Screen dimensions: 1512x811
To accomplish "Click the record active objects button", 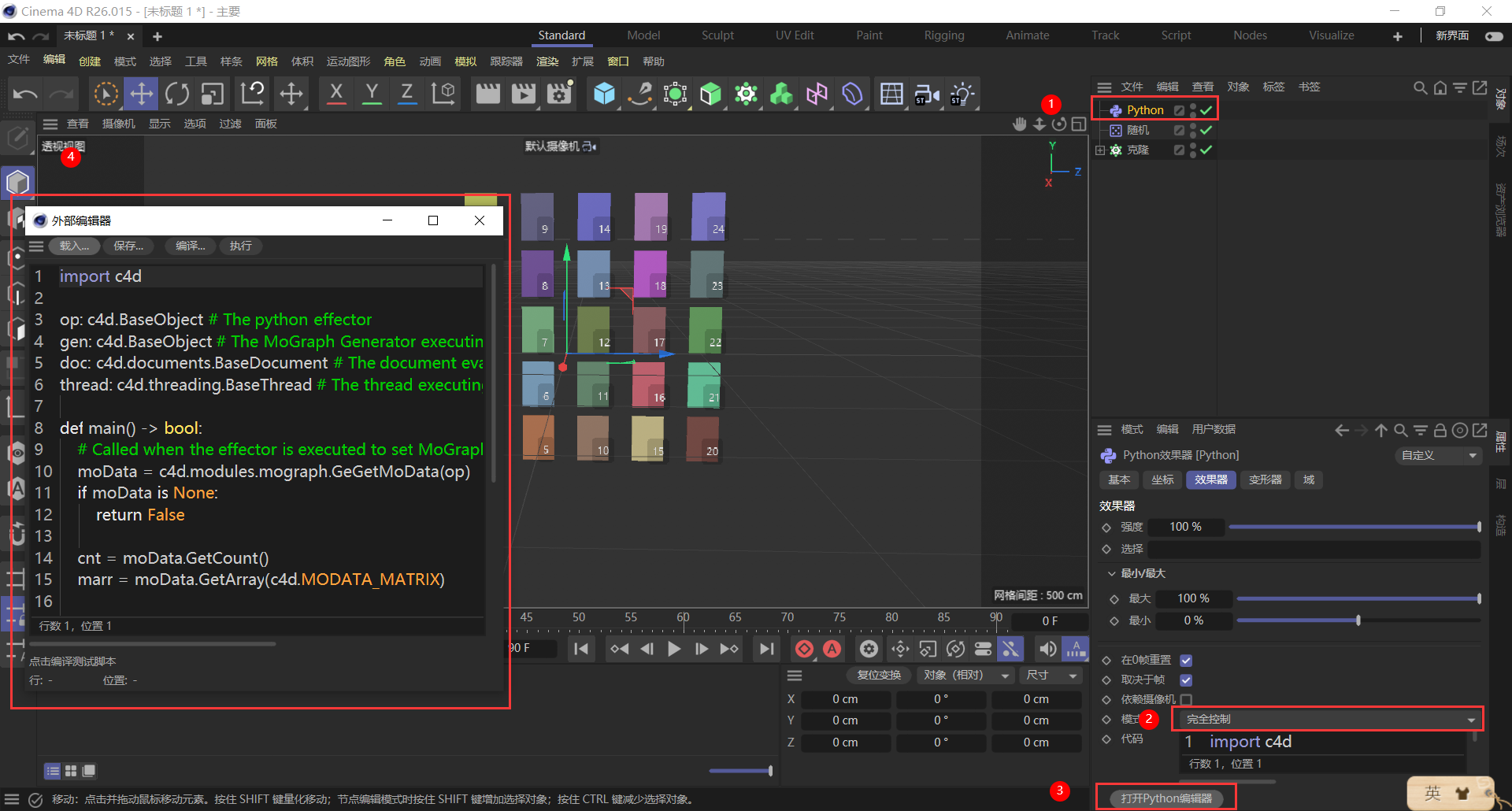I will coord(804,649).
